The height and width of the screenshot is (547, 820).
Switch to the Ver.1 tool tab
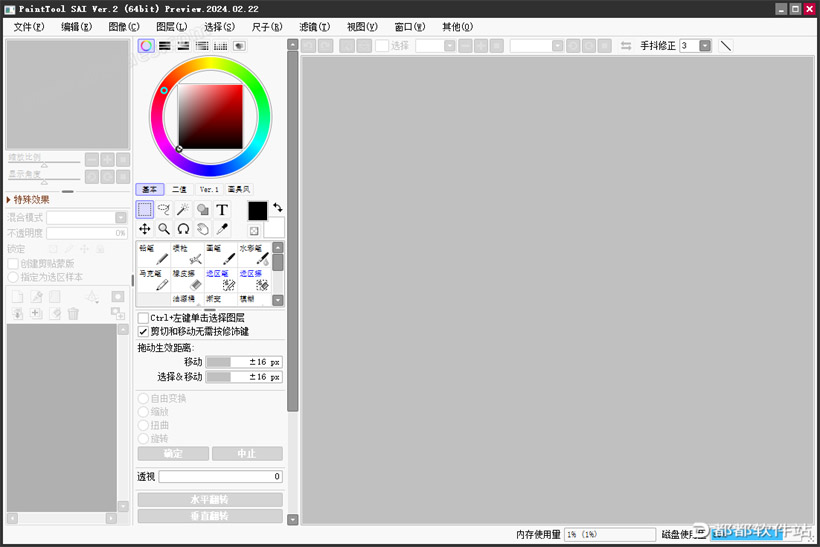(209, 189)
